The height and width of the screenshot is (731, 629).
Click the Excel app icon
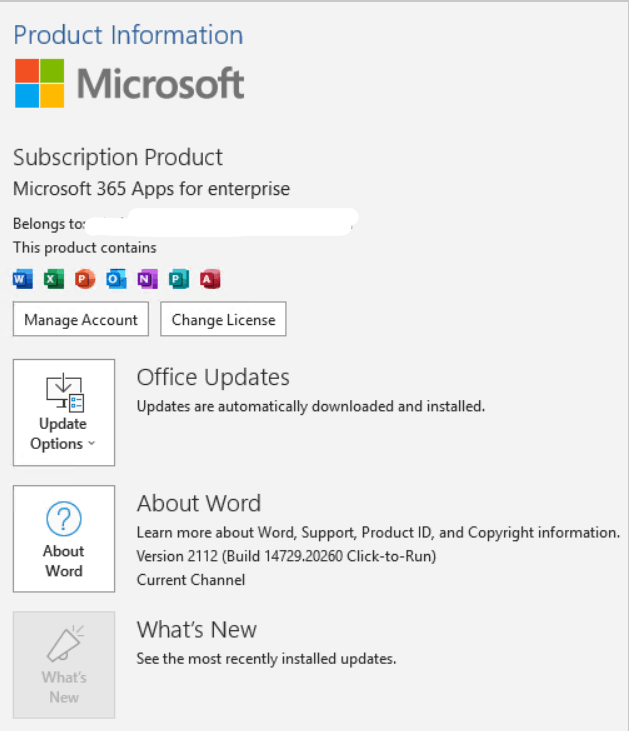click(x=54, y=279)
